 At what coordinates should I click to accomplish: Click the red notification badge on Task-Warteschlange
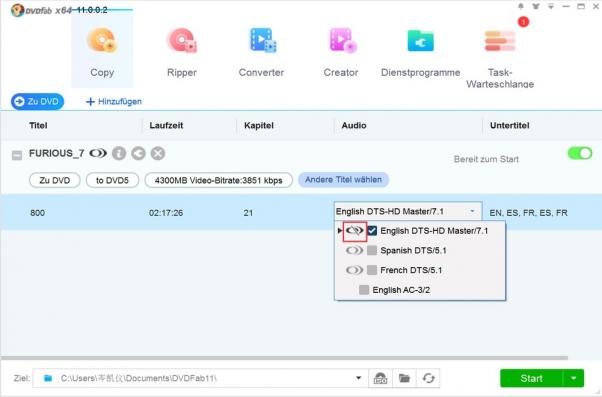[523, 22]
